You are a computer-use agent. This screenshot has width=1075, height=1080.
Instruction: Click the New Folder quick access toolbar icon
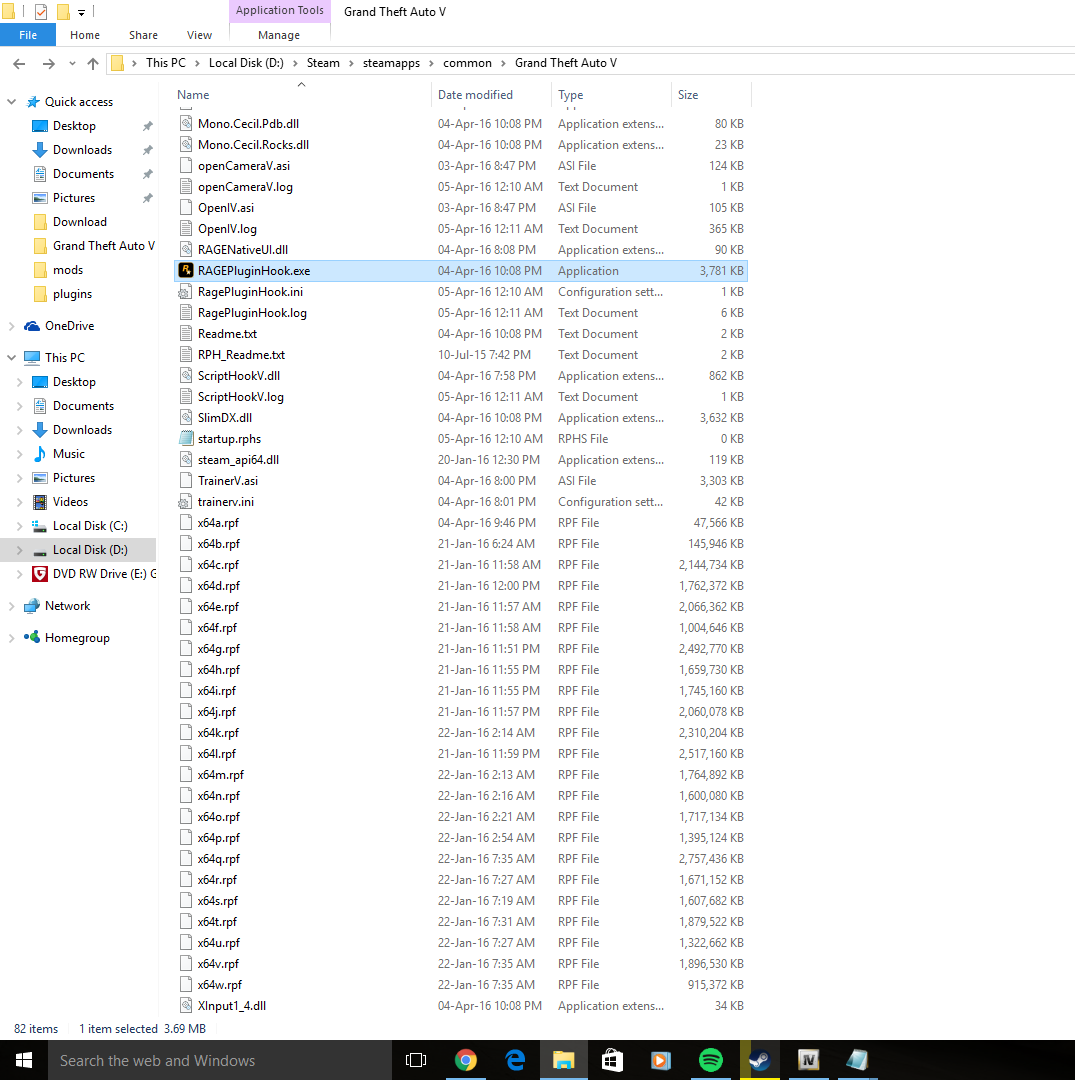(x=63, y=12)
